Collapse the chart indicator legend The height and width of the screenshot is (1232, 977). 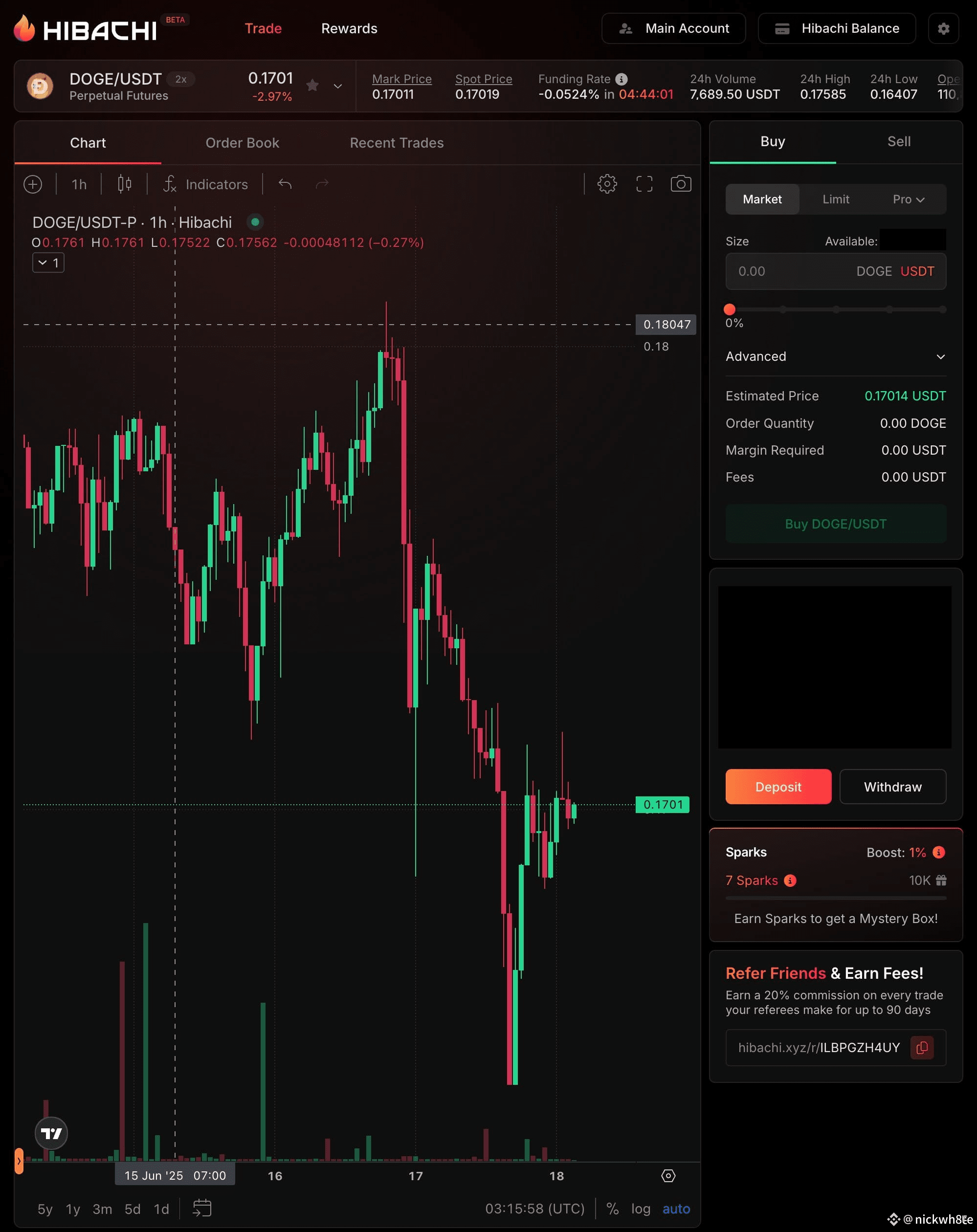pos(48,262)
